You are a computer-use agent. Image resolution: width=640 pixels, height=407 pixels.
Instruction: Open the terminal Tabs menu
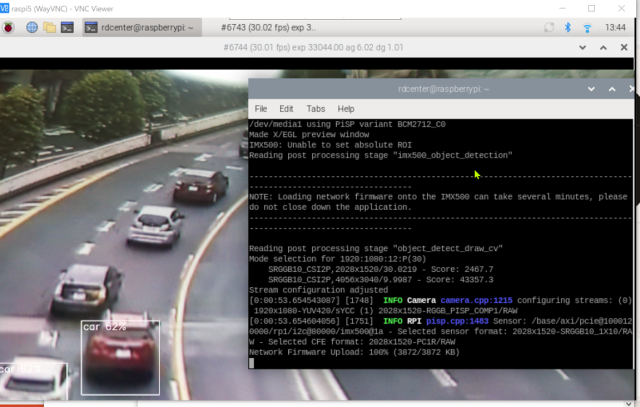316,109
